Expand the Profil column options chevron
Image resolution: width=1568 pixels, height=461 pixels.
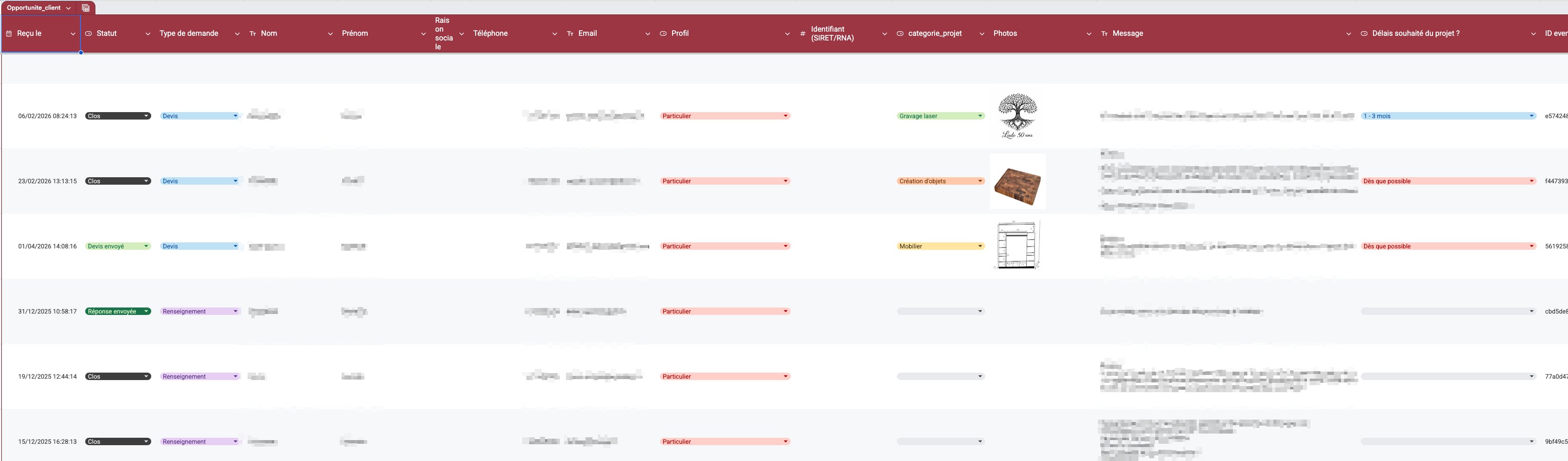pyautogui.click(x=787, y=34)
